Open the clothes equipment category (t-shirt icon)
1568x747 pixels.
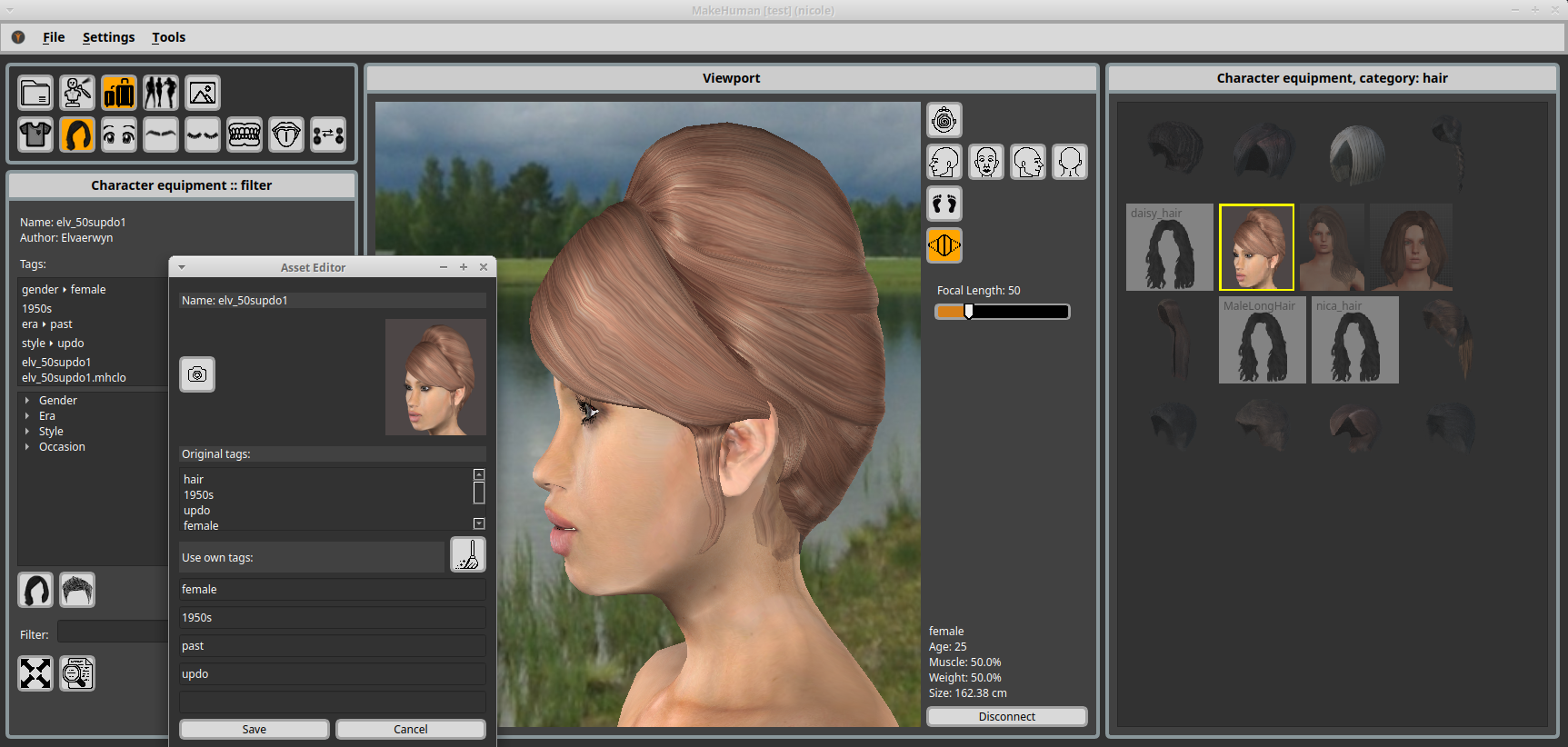[x=35, y=134]
